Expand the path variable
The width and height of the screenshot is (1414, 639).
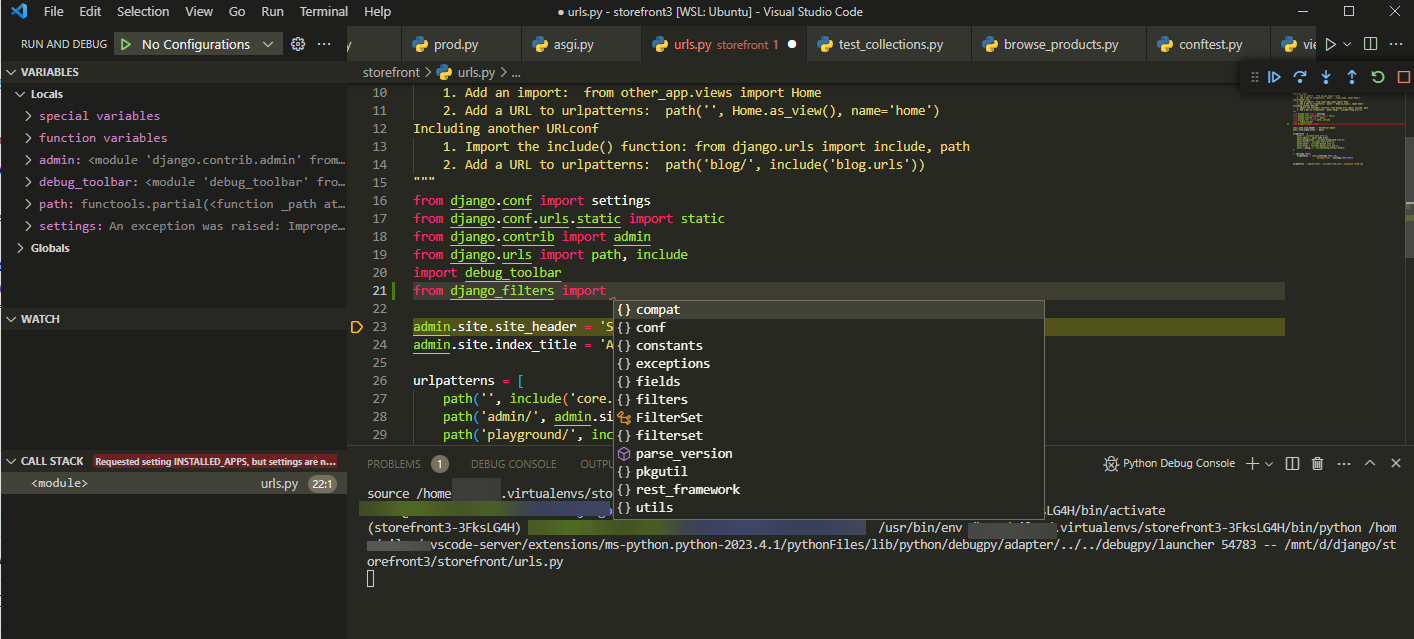(x=30, y=204)
